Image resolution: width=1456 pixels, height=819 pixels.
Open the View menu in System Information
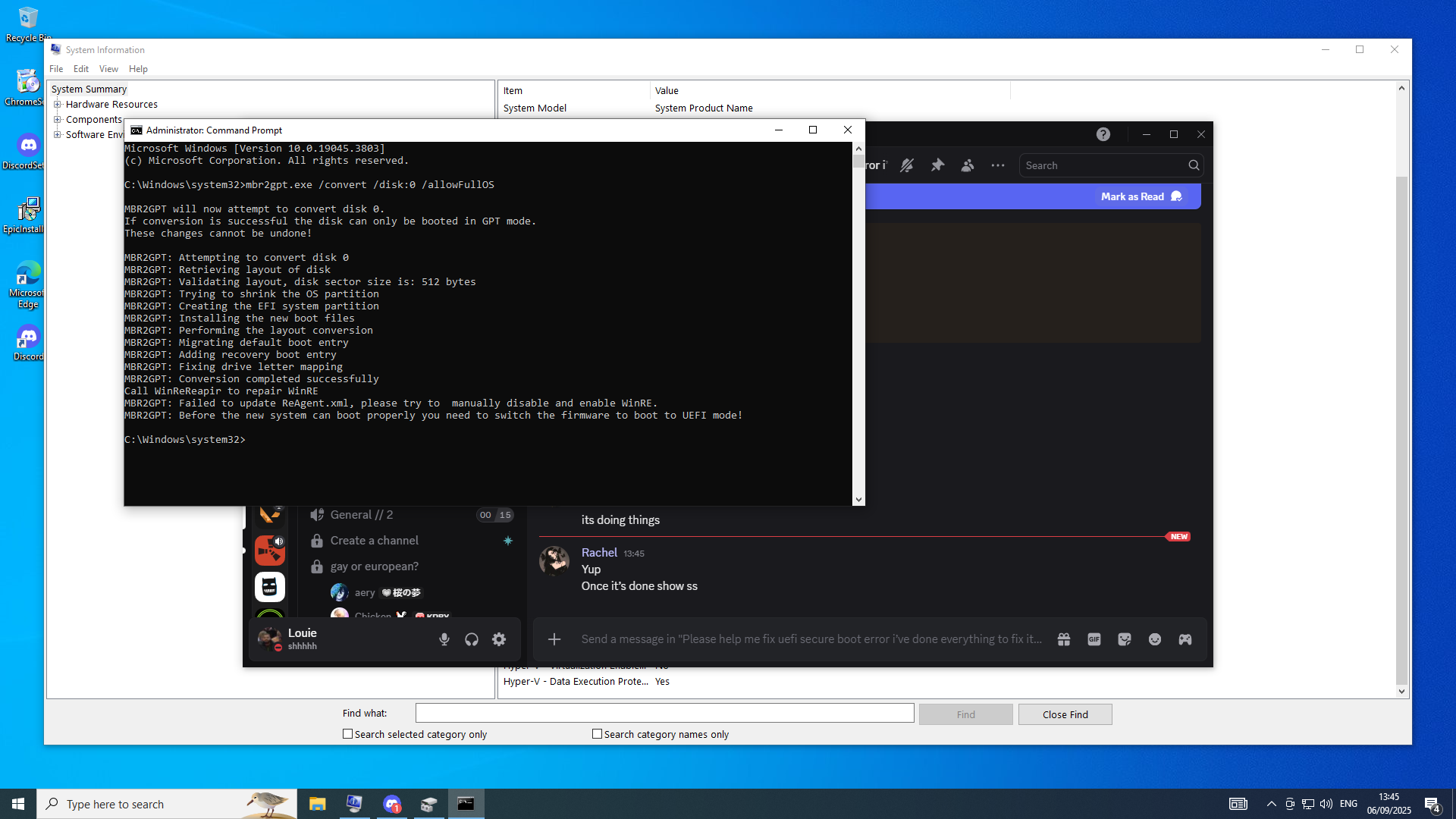[108, 69]
